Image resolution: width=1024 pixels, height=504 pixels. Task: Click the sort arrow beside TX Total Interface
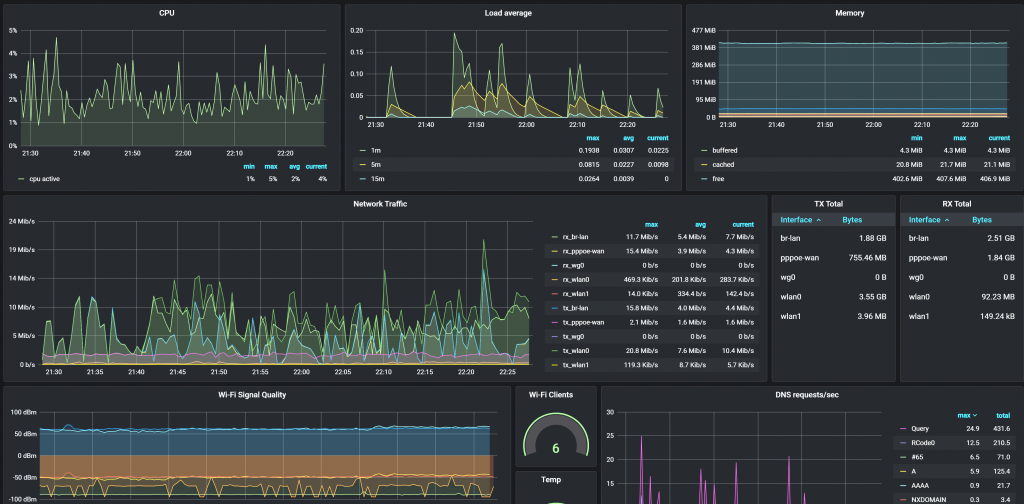[819, 219]
